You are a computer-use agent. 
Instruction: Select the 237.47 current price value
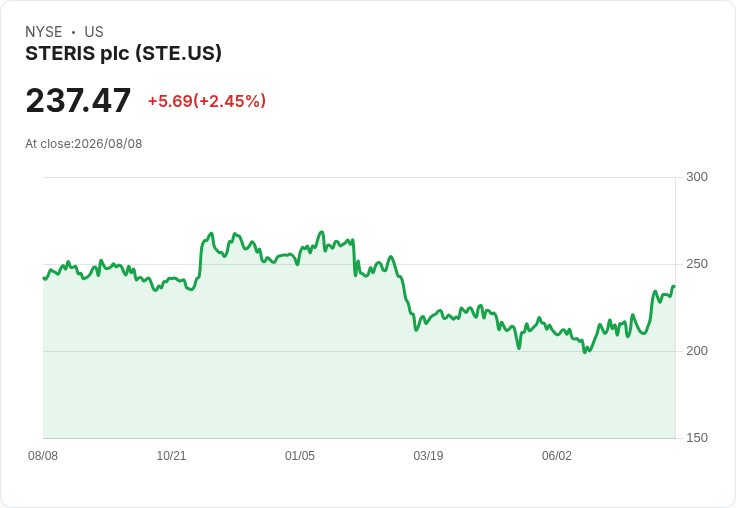point(78,100)
